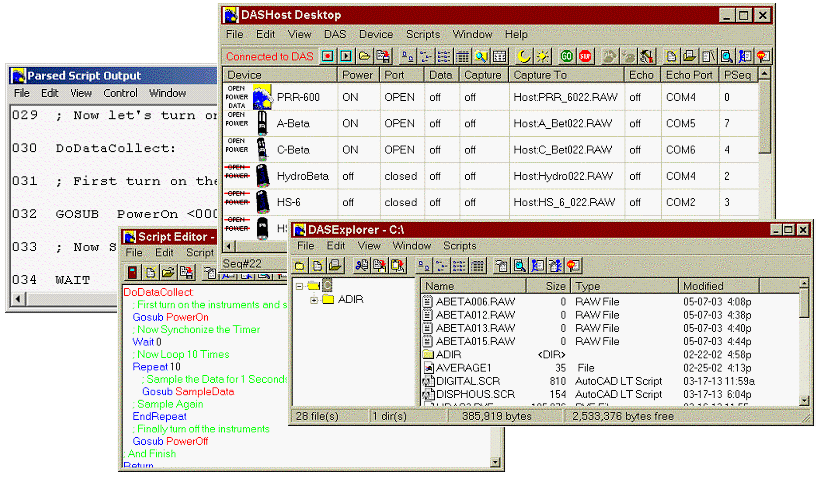Click the Script Editor scroll down arrow
822x486 pixels.
point(495,462)
